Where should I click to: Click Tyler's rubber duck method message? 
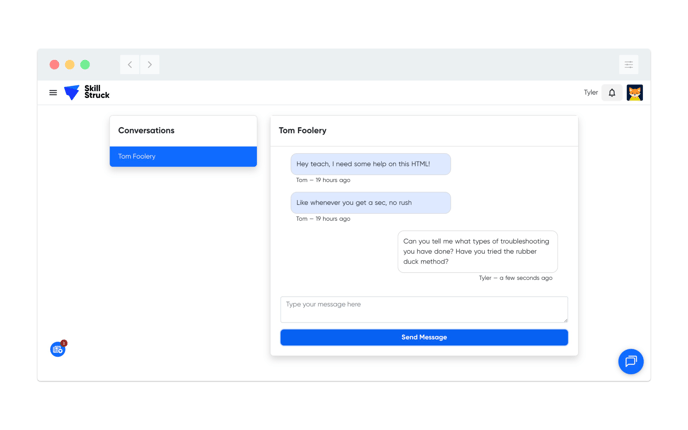point(477,252)
